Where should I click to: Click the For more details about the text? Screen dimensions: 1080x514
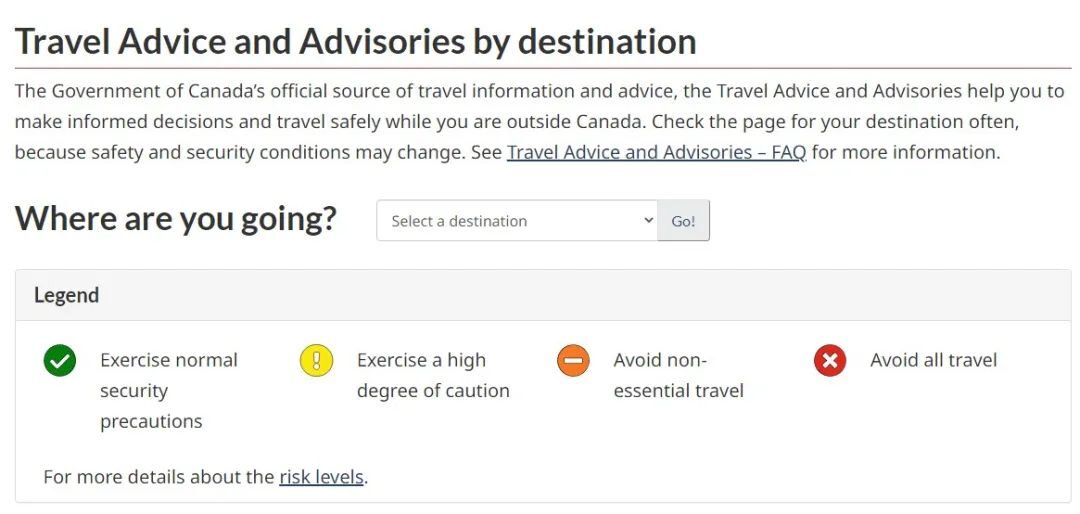[x=158, y=477]
